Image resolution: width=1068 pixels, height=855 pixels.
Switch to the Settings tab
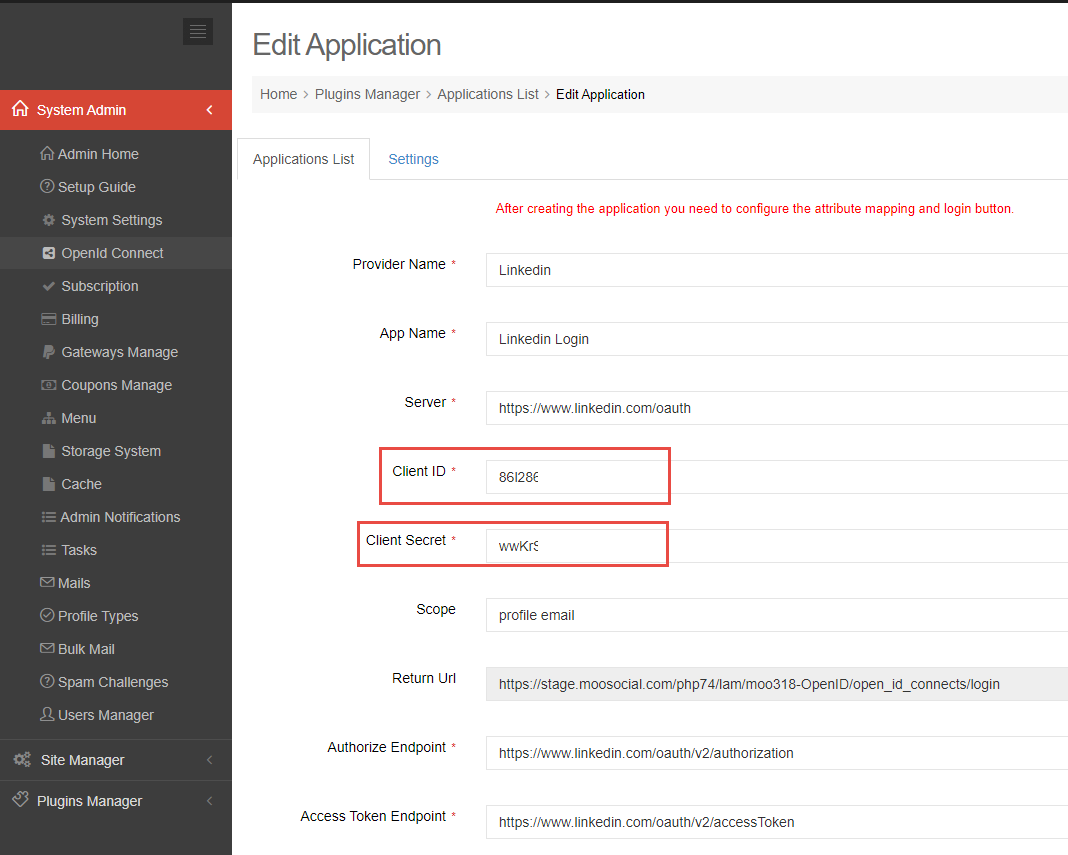[413, 159]
